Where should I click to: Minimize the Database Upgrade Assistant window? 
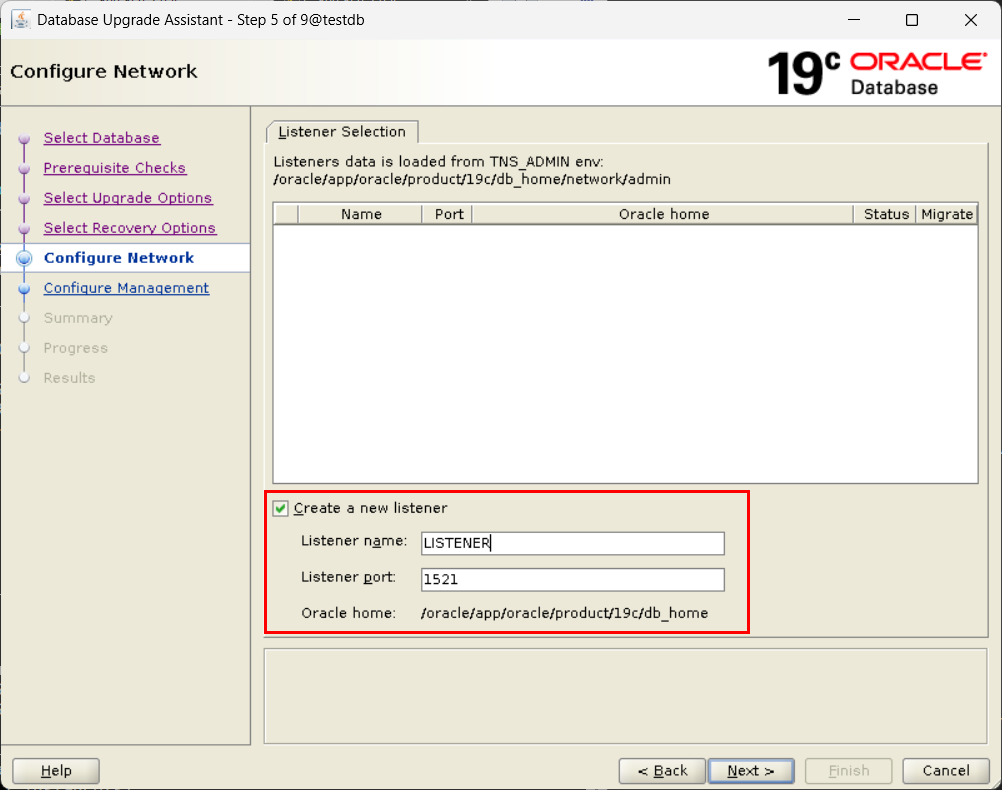click(854, 20)
